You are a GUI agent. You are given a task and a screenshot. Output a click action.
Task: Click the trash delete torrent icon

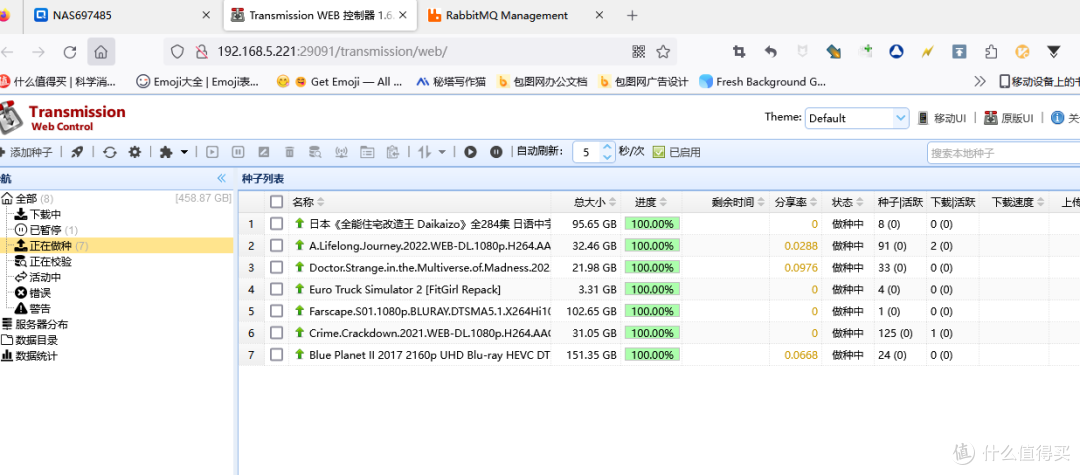[x=289, y=152]
